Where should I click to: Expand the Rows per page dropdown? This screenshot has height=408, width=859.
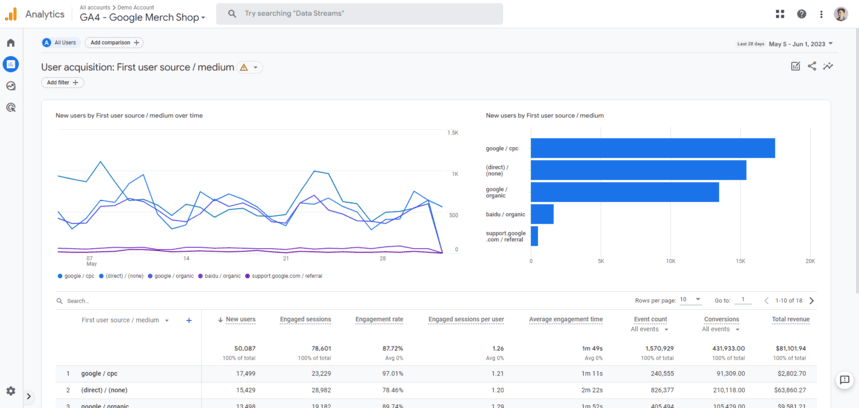690,300
